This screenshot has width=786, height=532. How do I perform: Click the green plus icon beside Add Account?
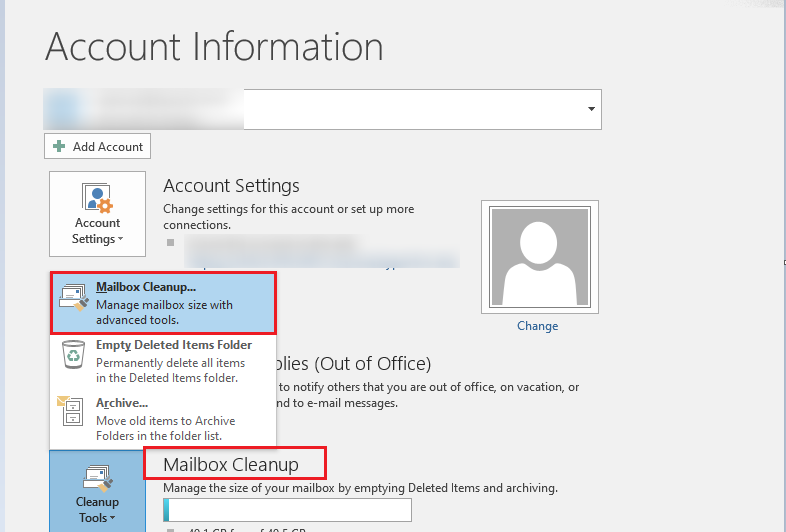pyautogui.click(x=59, y=146)
